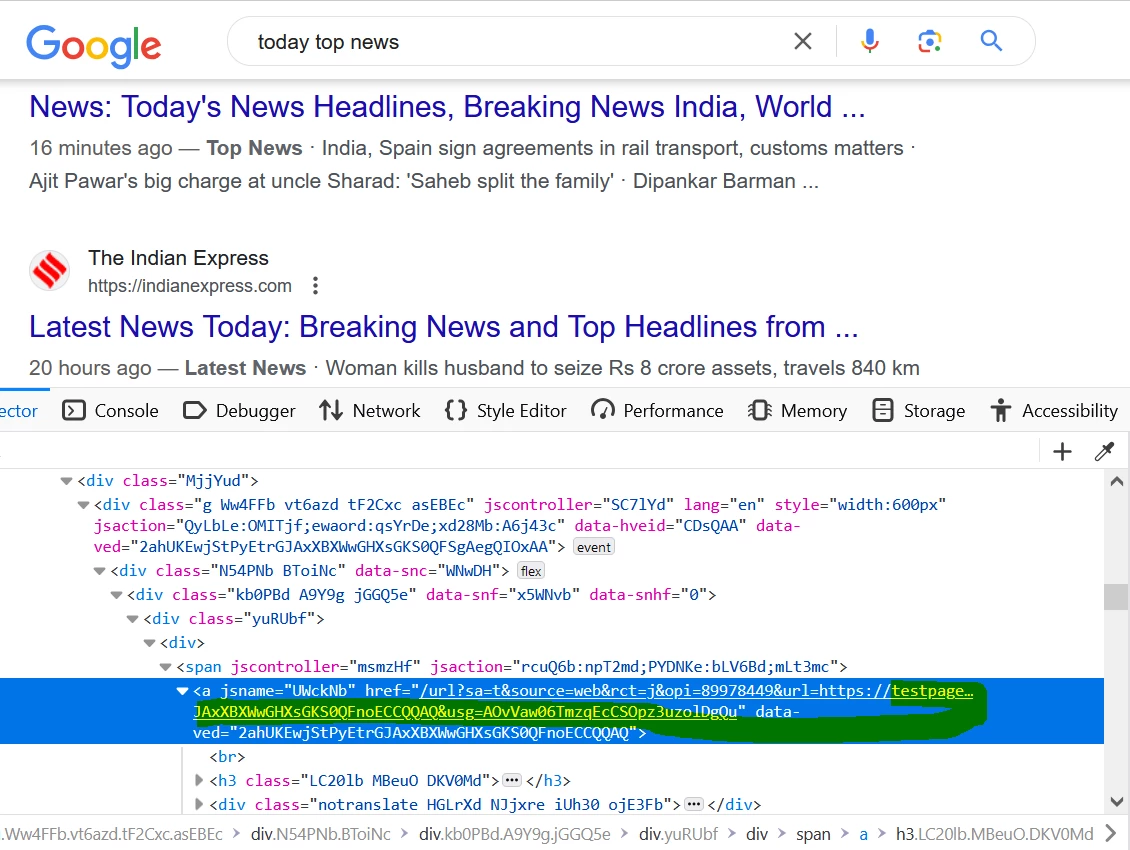Open the News: Today's News Headlines result

[x=447, y=107]
